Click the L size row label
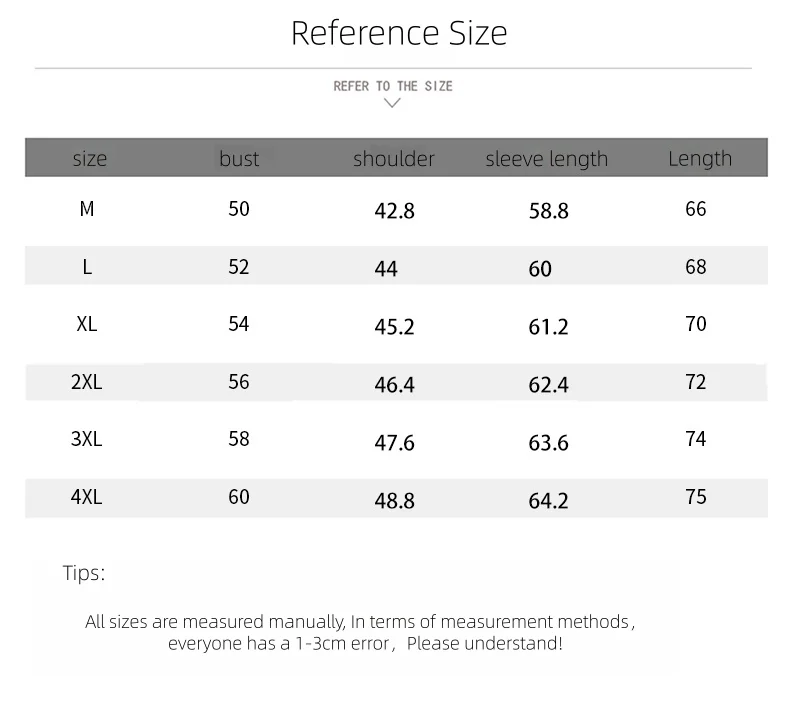Viewport: 790px width, 714px height. pyautogui.click(x=87, y=267)
